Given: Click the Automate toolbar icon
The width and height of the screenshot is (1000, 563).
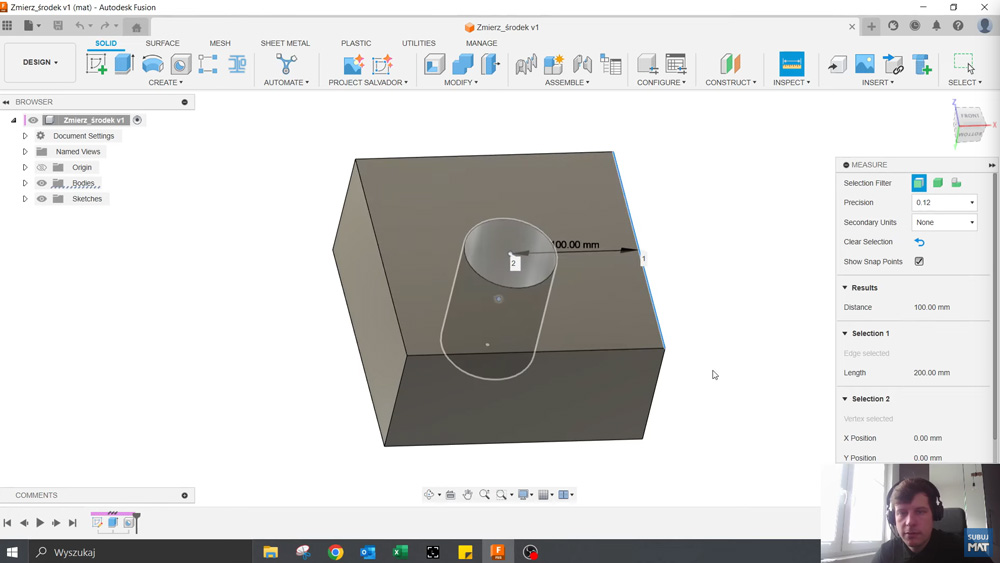Looking at the screenshot, I should 286,64.
